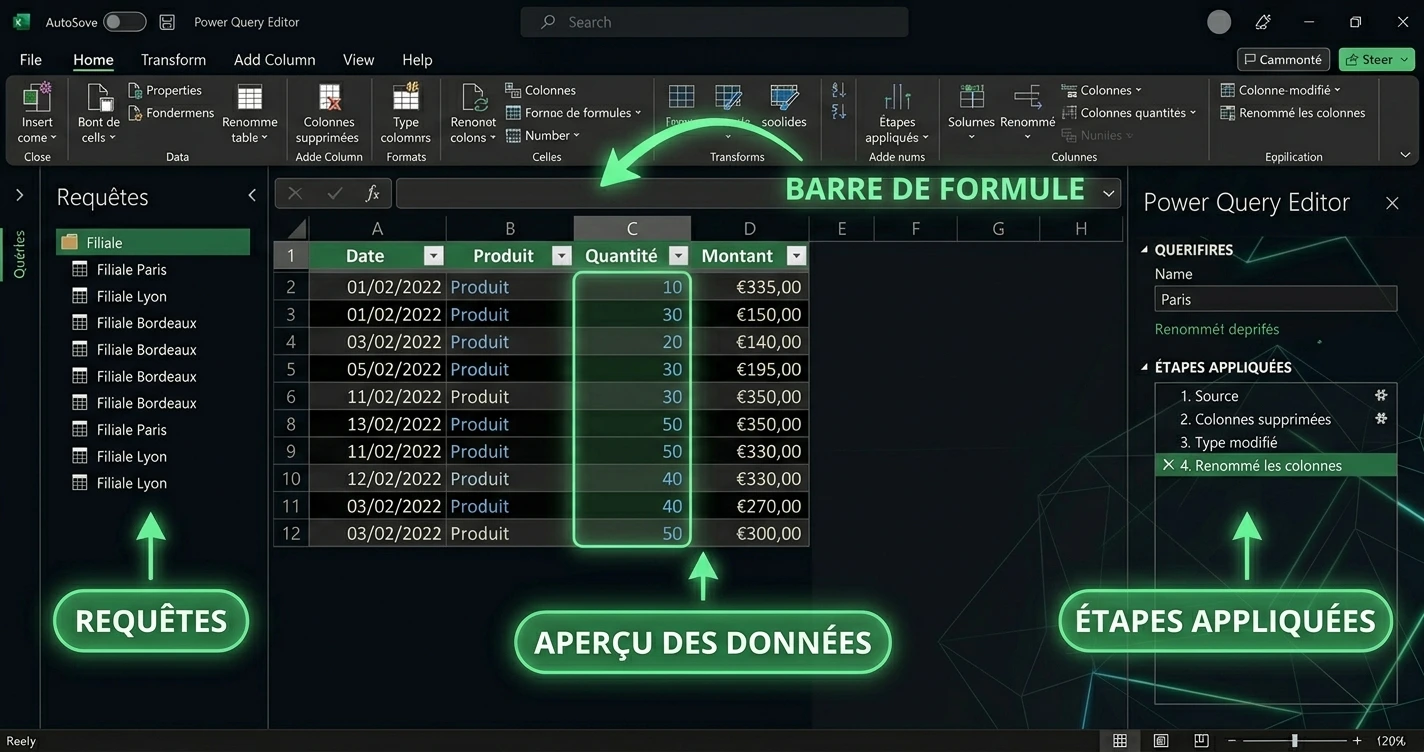Collapse the QUERIFIRES section
This screenshot has width=1424, height=752.
click(x=1145, y=250)
